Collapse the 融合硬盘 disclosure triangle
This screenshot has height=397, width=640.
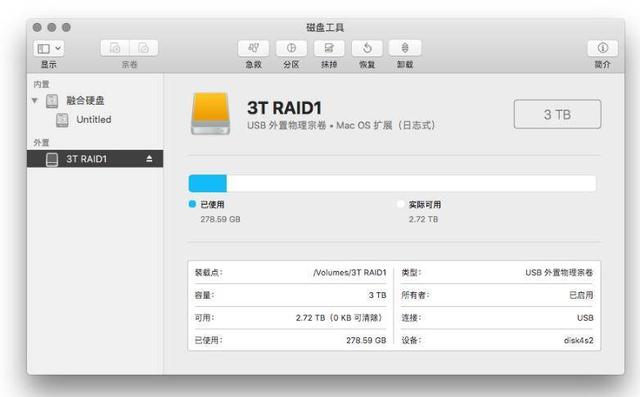(x=35, y=100)
